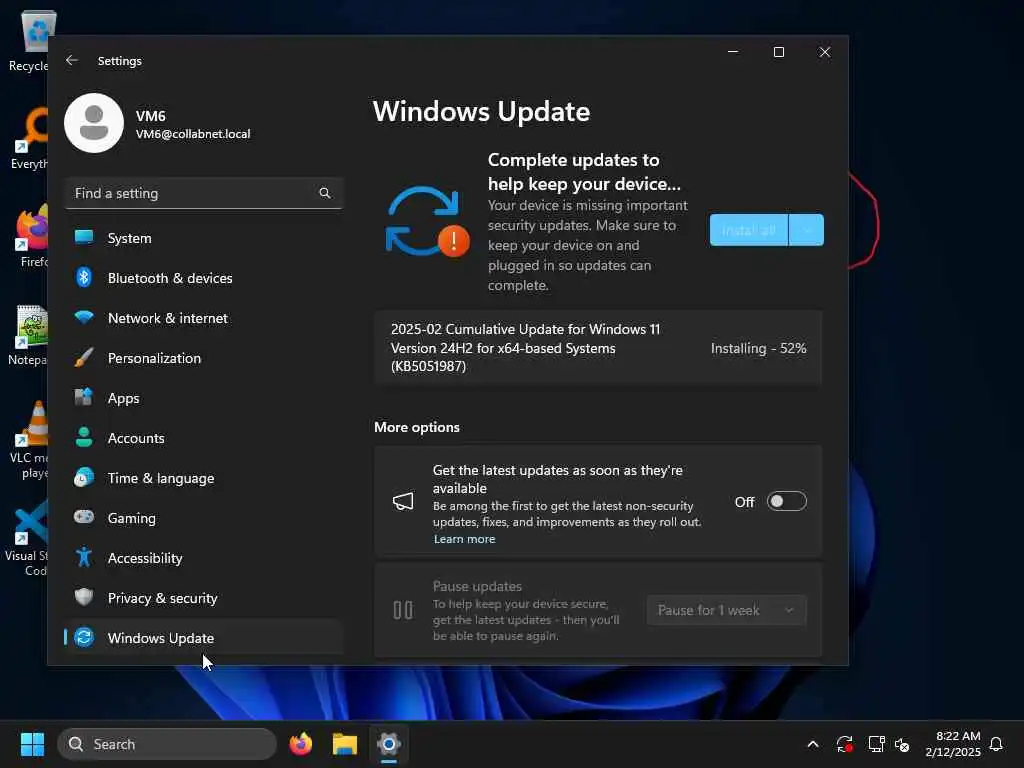The image size is (1024, 768).
Task: Click the Settings gear taskbar icon
Action: pyautogui.click(x=389, y=744)
